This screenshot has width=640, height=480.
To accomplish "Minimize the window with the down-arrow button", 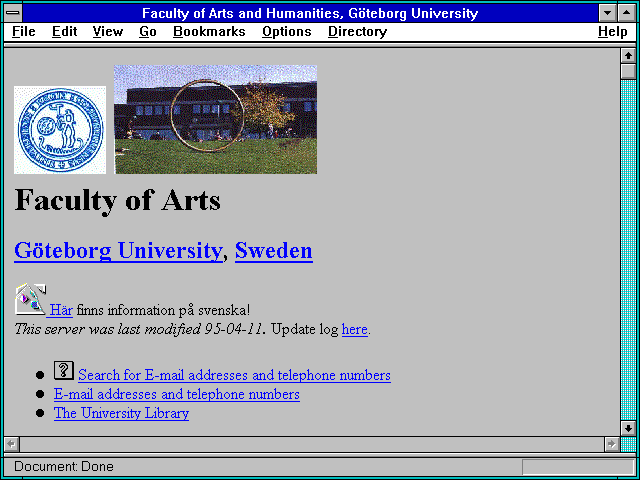I will click(x=608, y=13).
